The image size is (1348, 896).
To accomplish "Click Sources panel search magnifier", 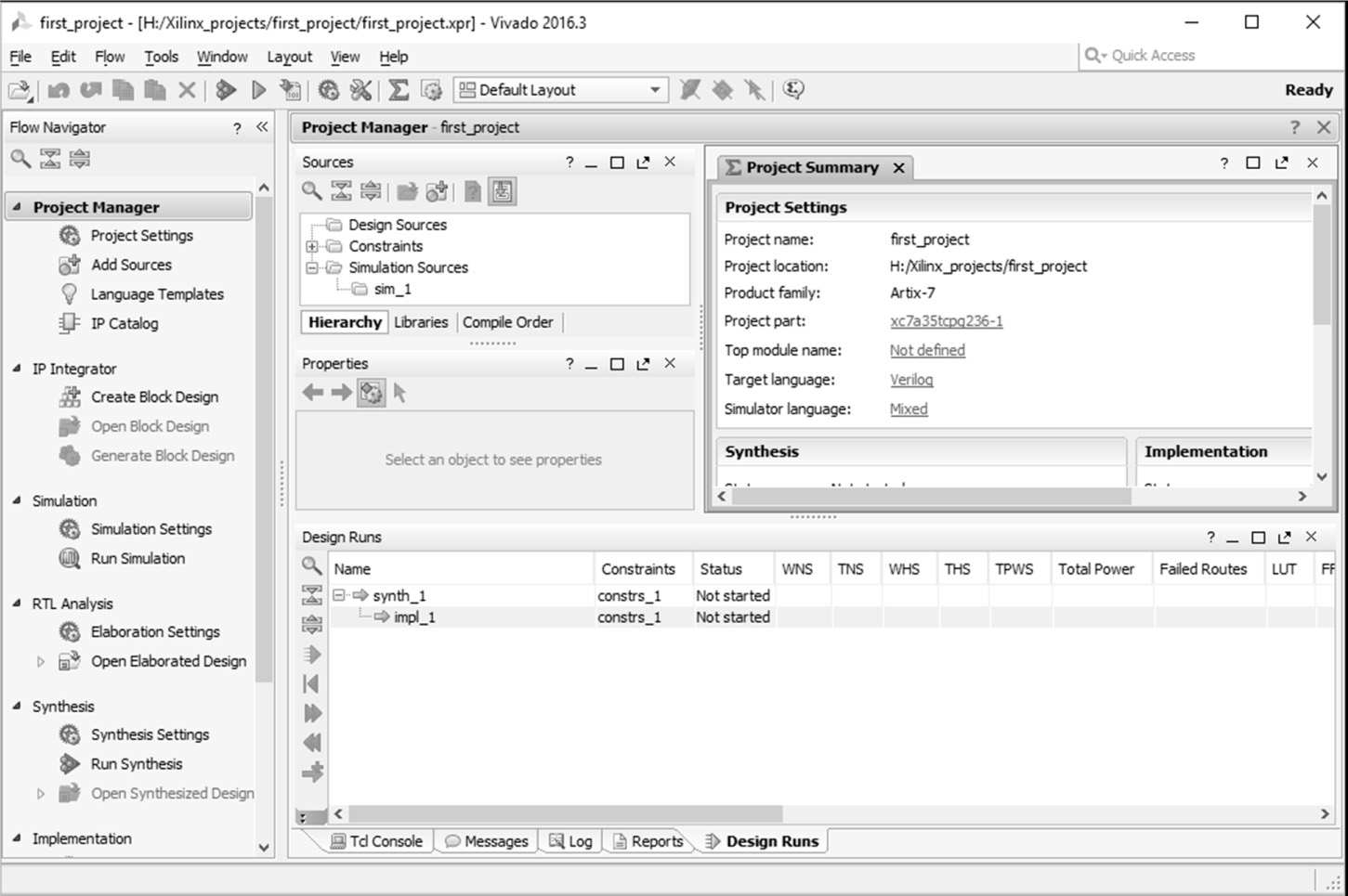I will [x=312, y=191].
